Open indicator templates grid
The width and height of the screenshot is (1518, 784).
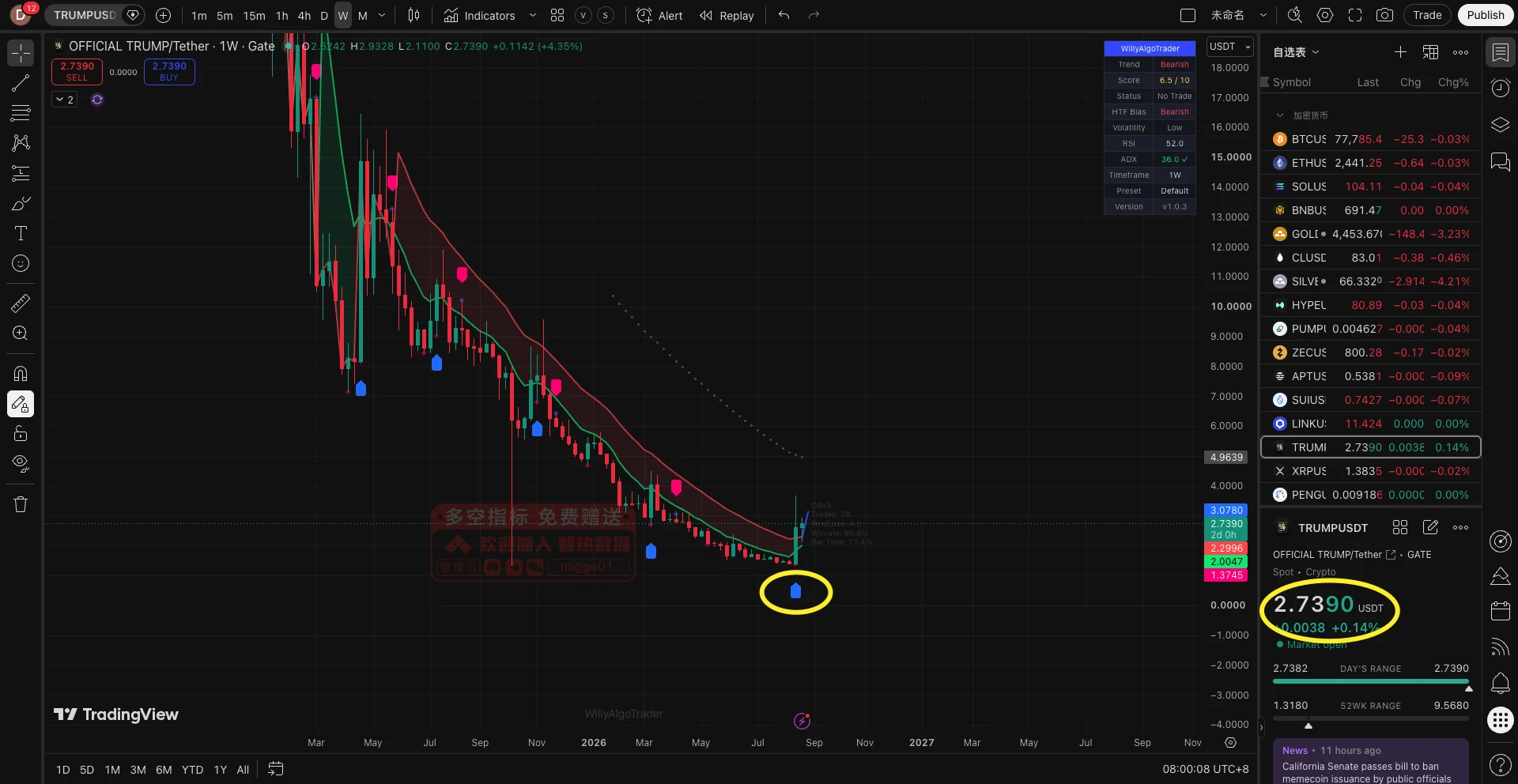(557, 15)
